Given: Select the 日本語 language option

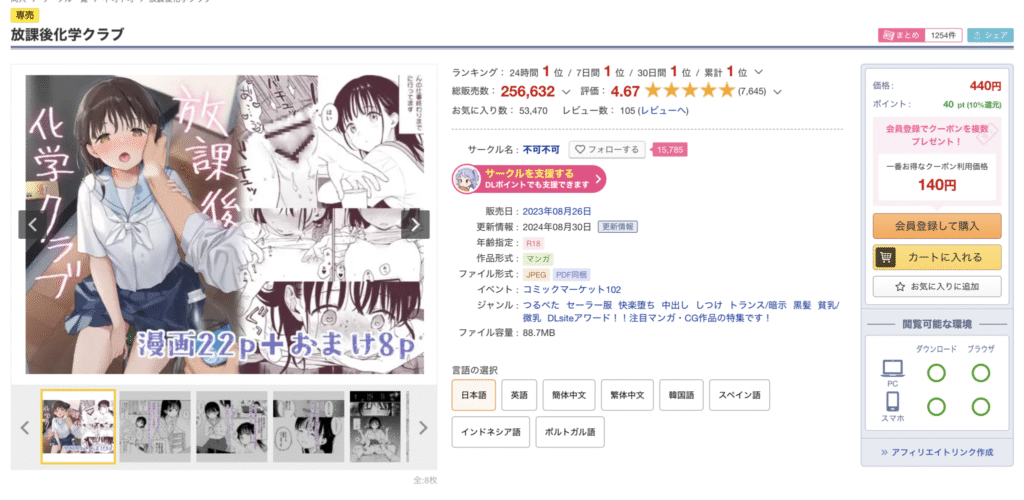Looking at the screenshot, I should [473, 395].
